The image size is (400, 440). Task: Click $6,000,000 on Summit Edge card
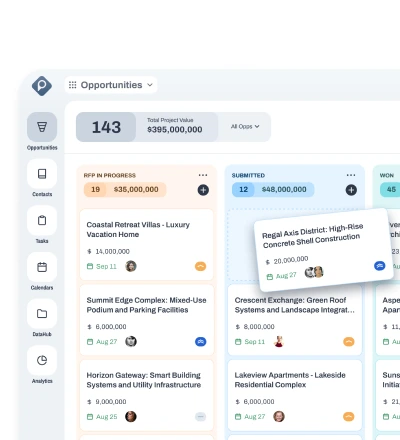click(107, 327)
